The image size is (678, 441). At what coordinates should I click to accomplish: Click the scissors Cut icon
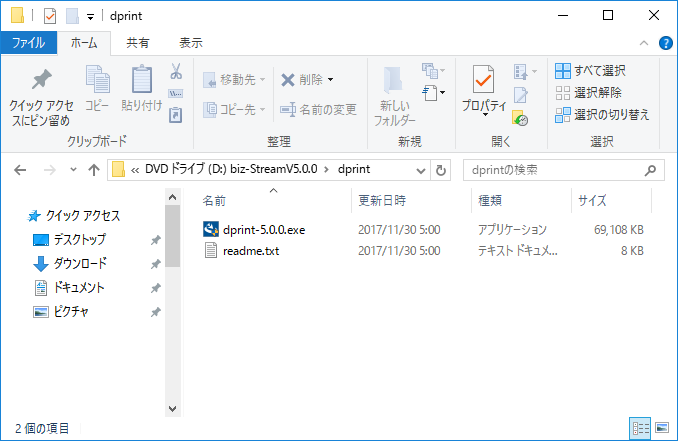(x=176, y=71)
